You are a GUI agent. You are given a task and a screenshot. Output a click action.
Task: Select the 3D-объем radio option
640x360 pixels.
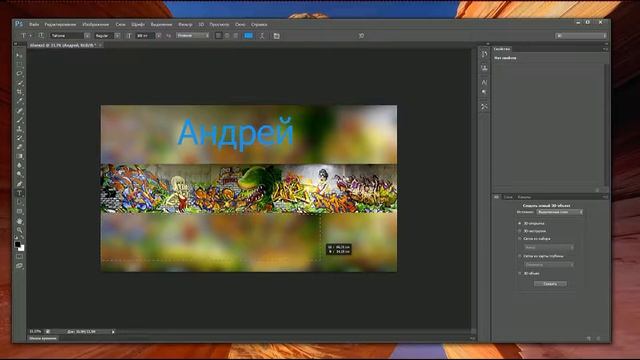(520, 273)
